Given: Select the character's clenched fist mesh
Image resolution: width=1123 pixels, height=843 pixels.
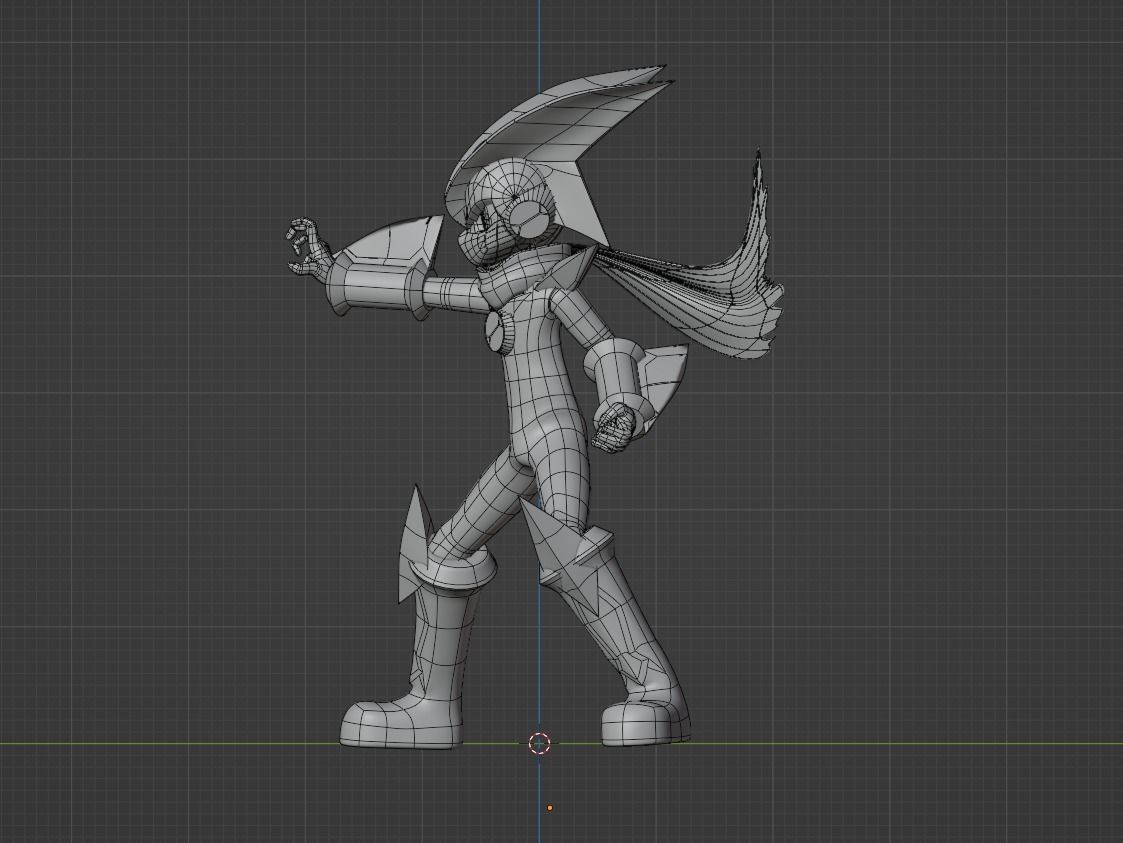Looking at the screenshot, I should [614, 427].
